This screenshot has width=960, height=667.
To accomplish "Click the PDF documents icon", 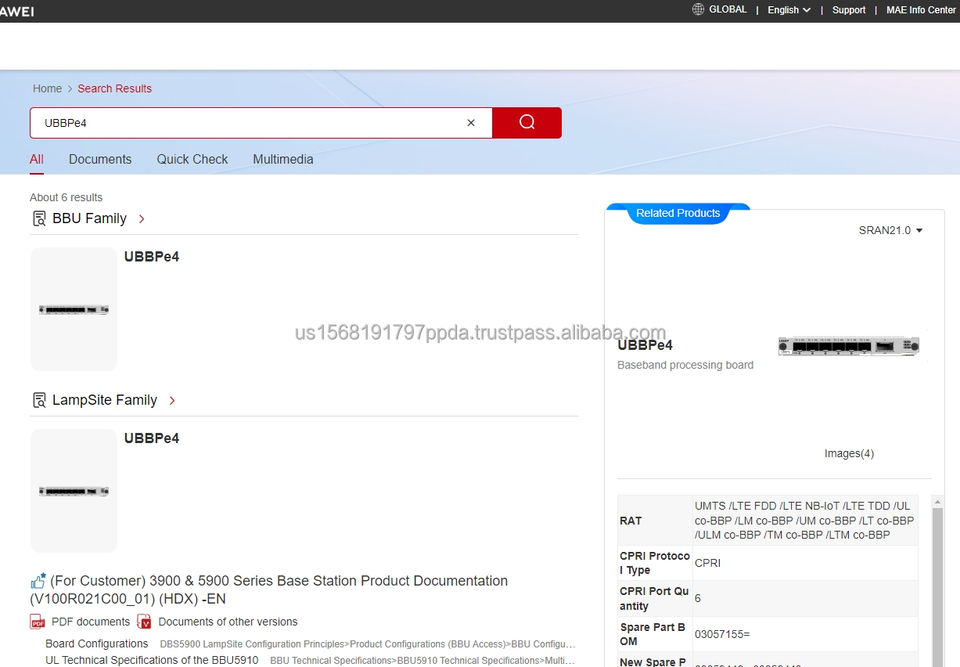I will [38, 622].
